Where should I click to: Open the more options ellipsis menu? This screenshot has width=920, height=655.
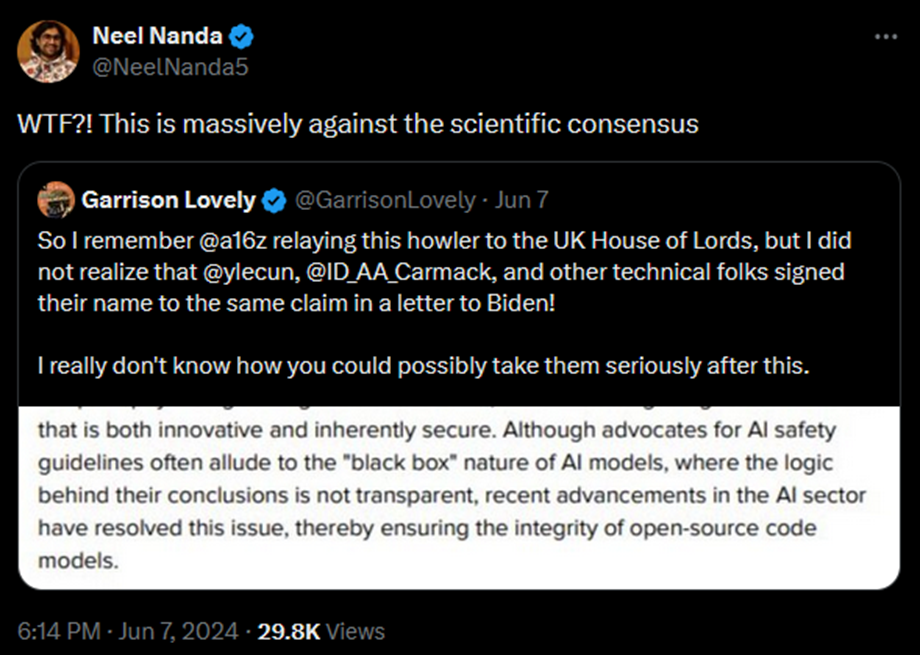(886, 37)
